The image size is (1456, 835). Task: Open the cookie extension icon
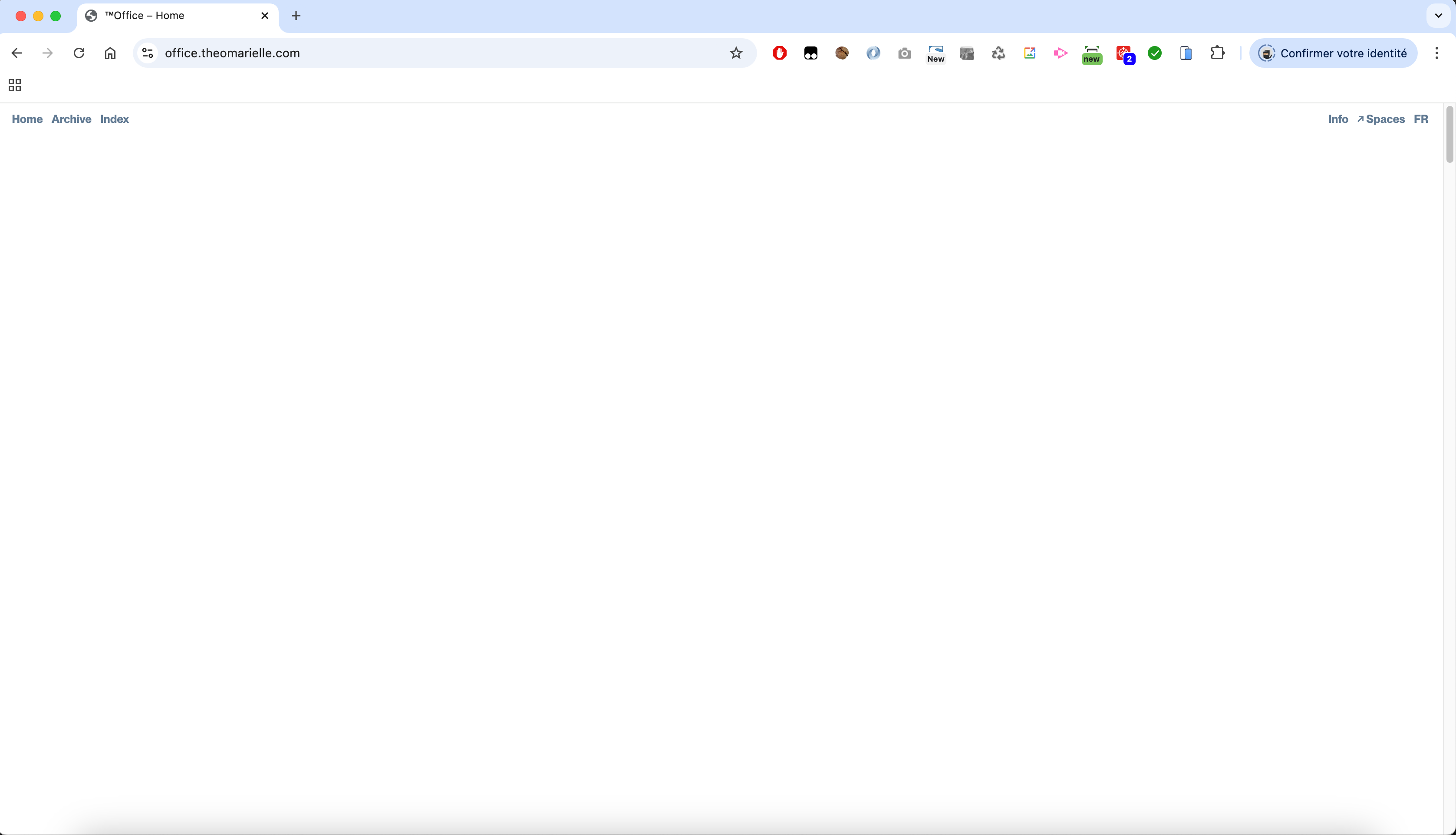tap(841, 53)
